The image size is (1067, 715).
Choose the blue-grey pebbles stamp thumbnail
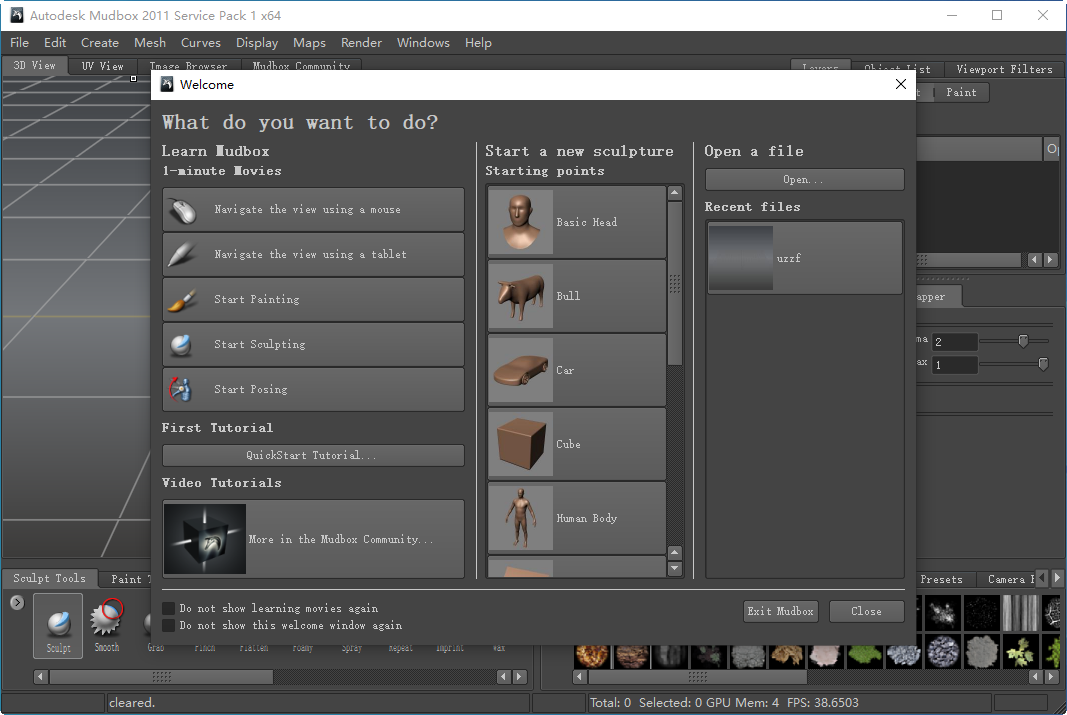click(x=943, y=652)
